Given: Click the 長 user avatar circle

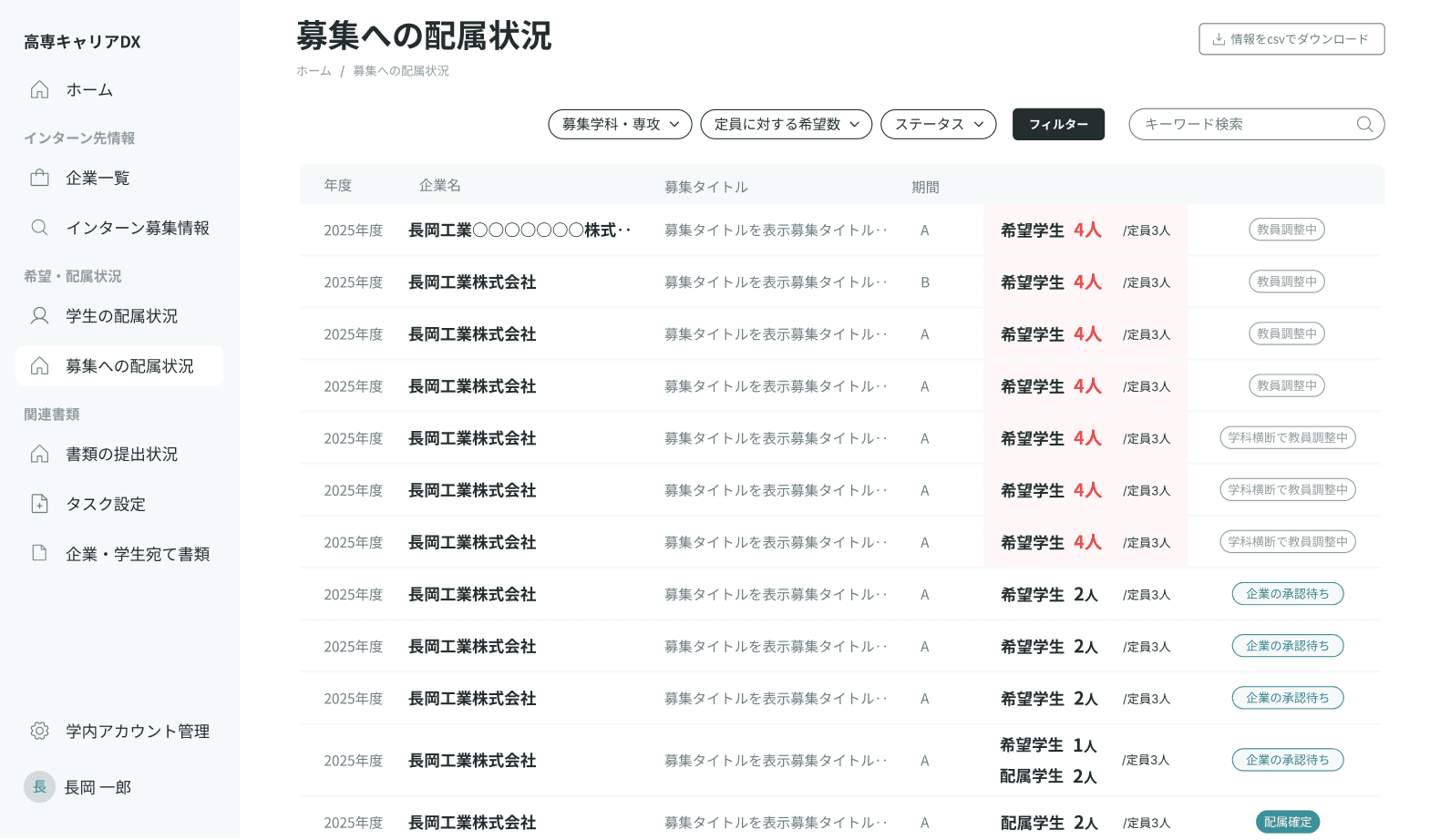Looking at the screenshot, I should [40, 787].
